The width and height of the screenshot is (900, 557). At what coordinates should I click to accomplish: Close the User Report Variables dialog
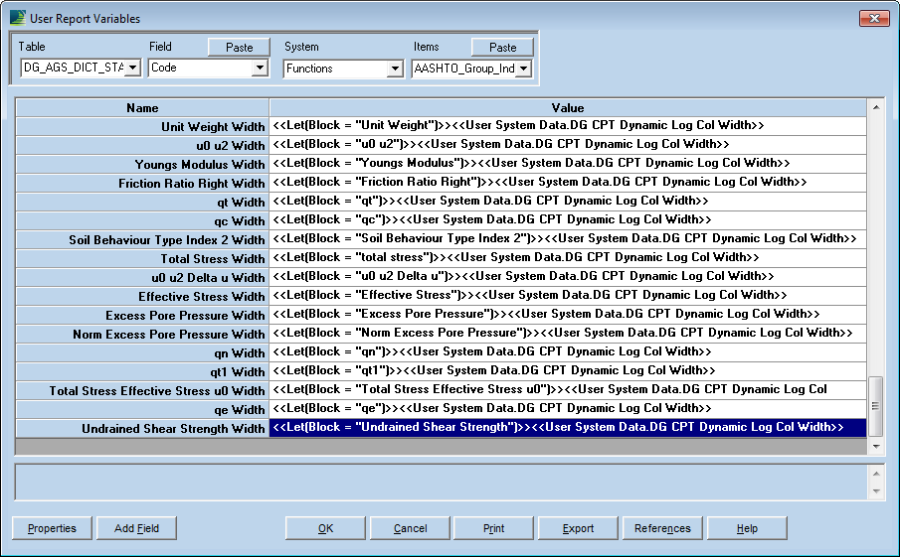(x=873, y=18)
